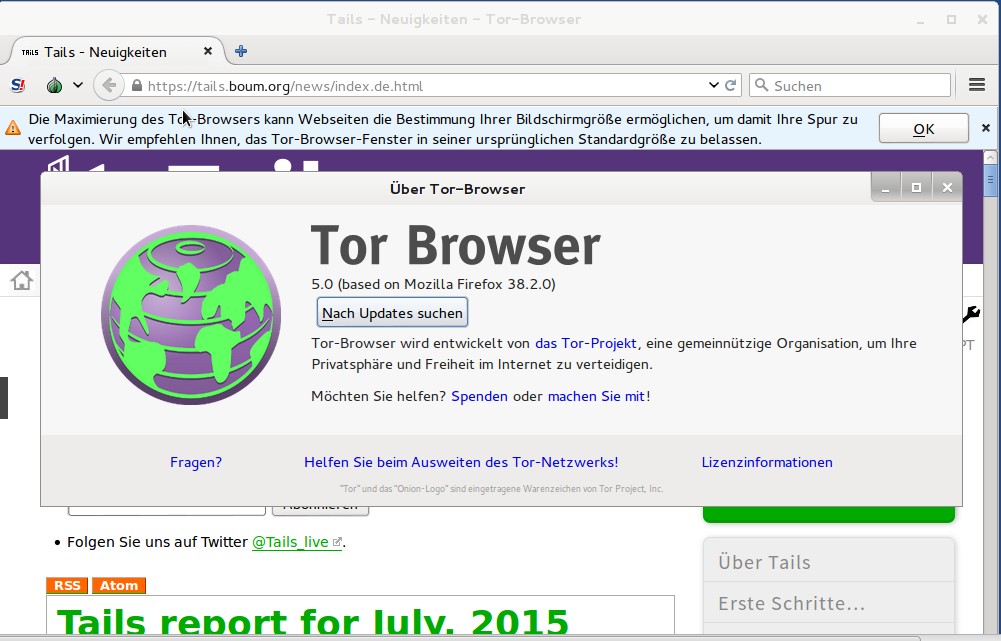
Task: Click the address bar URL text
Action: coord(285,86)
